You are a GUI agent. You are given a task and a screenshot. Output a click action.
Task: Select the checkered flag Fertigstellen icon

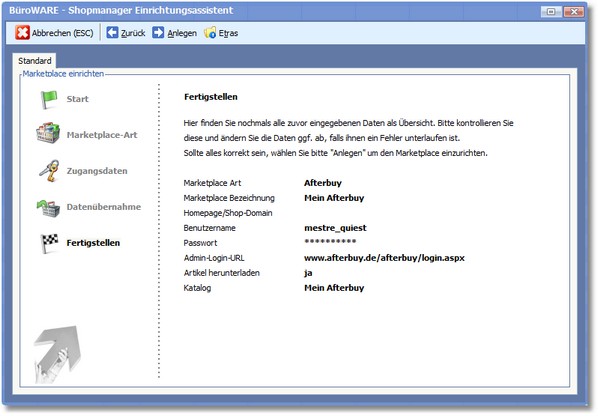[49, 243]
